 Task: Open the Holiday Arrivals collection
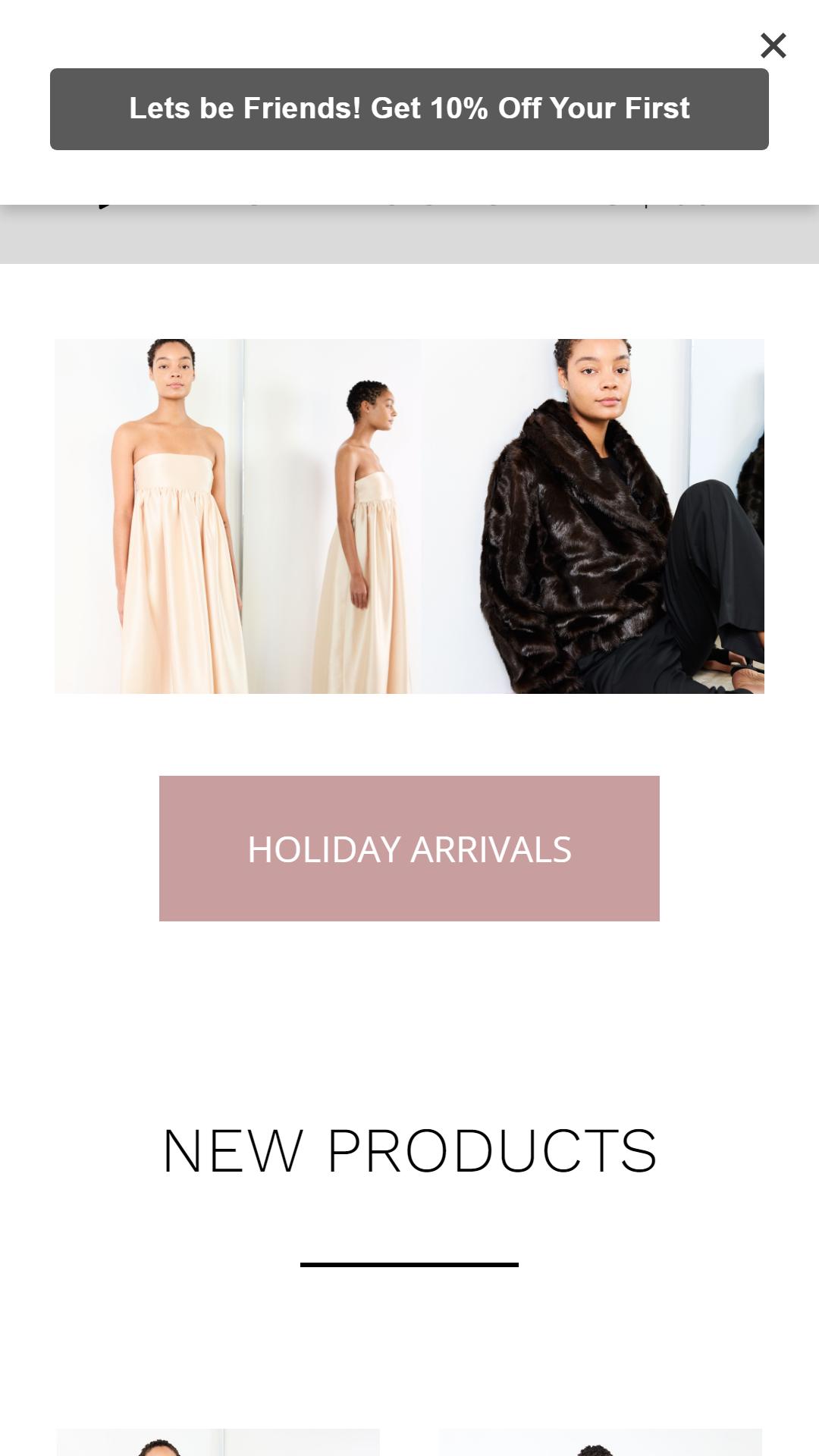[x=409, y=849]
